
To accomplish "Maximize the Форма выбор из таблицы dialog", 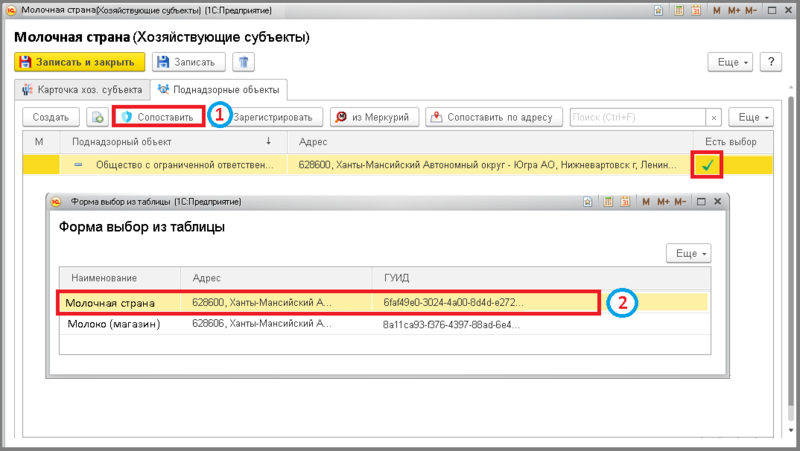I will [x=702, y=202].
